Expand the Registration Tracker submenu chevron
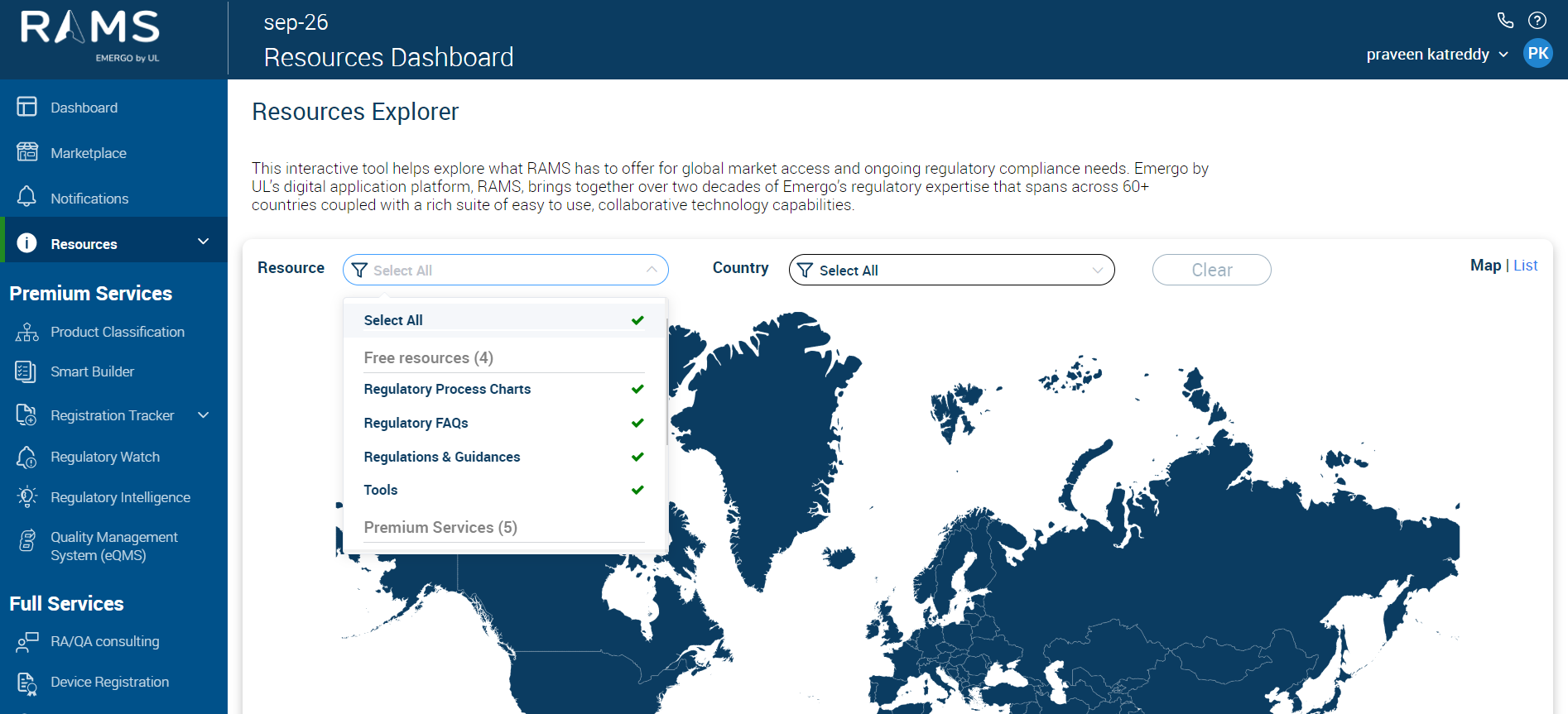 (x=204, y=415)
